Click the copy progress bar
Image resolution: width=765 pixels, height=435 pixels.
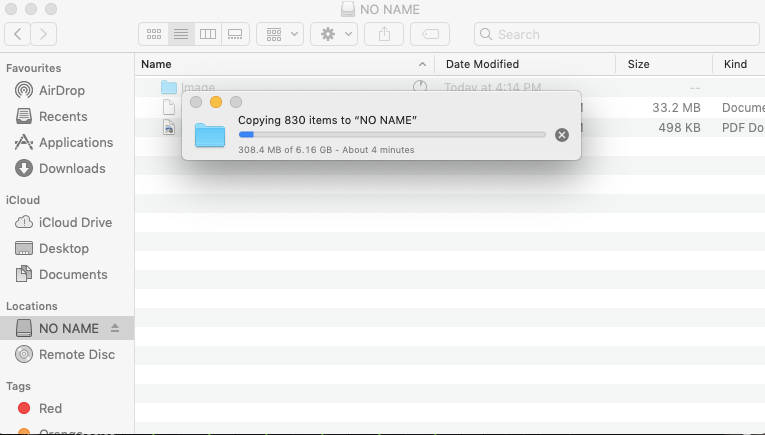(x=391, y=134)
